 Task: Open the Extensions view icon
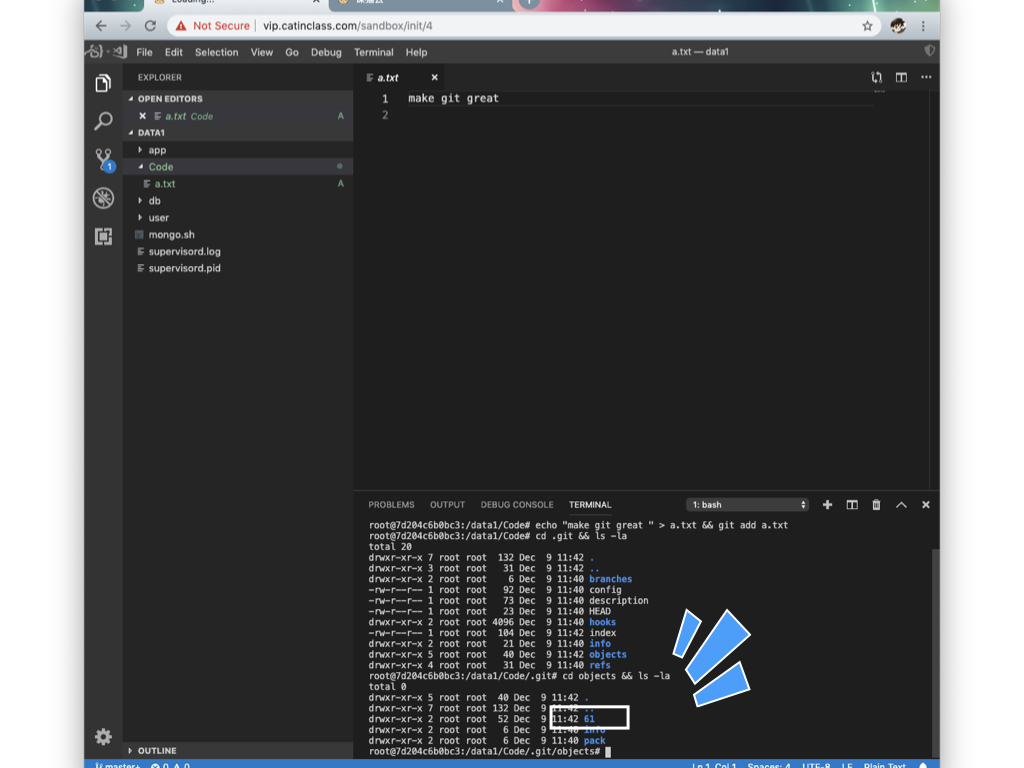[x=103, y=236]
